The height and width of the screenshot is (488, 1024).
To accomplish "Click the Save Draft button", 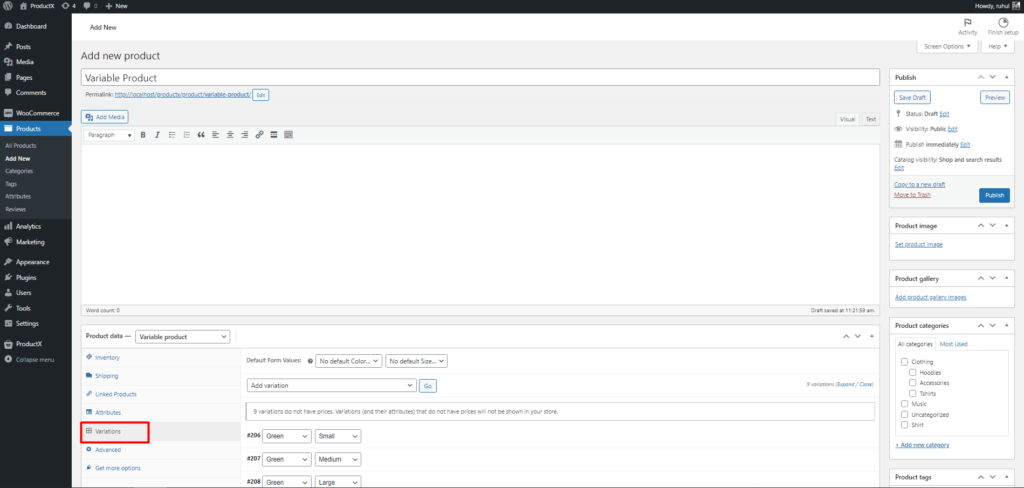I will coord(912,97).
